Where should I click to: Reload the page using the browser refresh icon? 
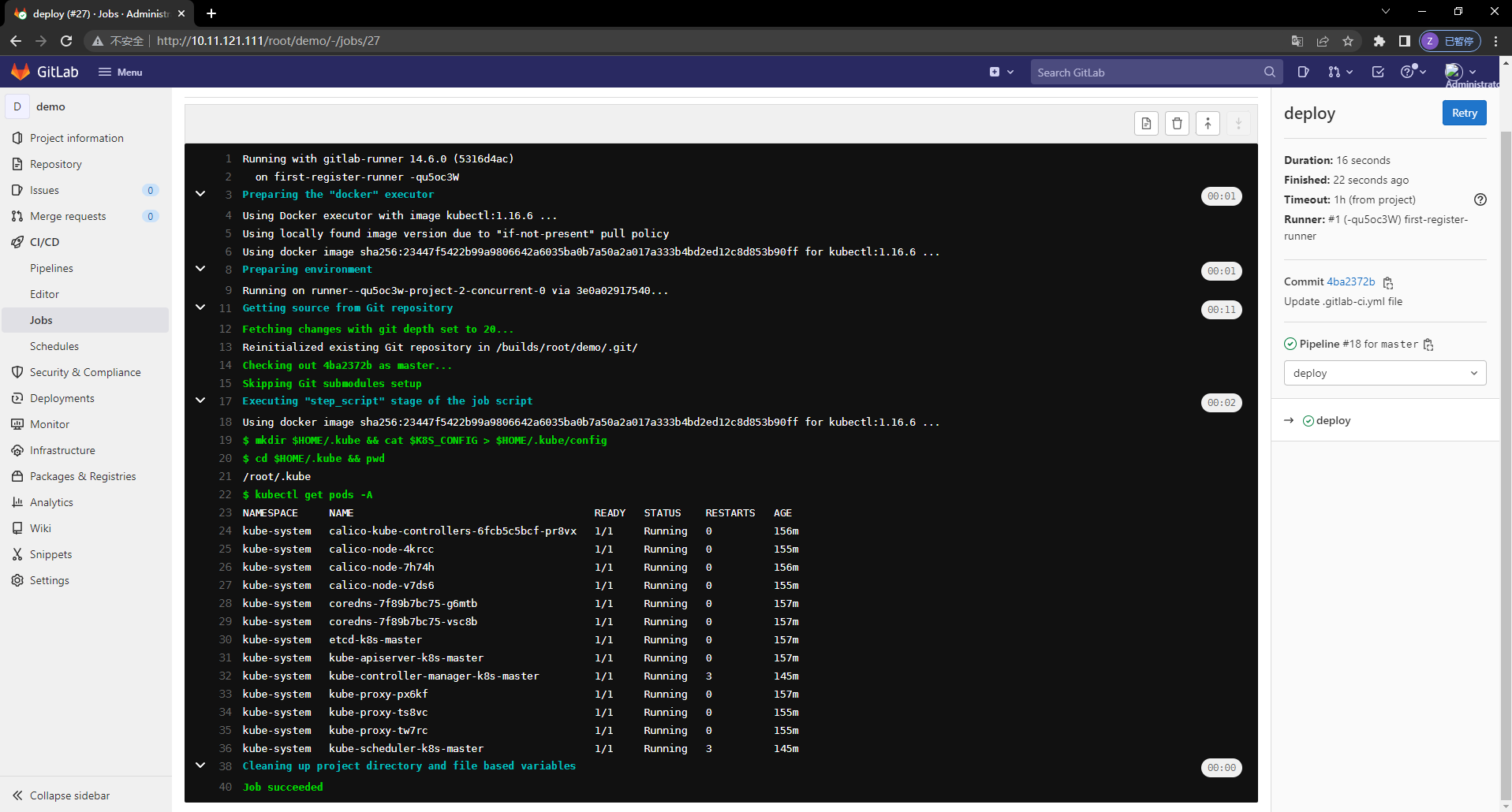click(x=66, y=41)
